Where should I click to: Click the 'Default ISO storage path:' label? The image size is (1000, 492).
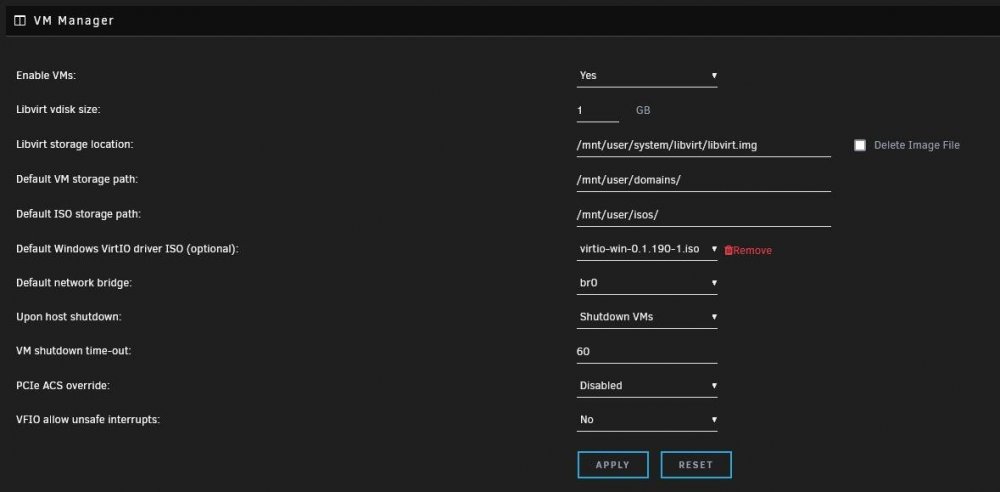pos(78,214)
